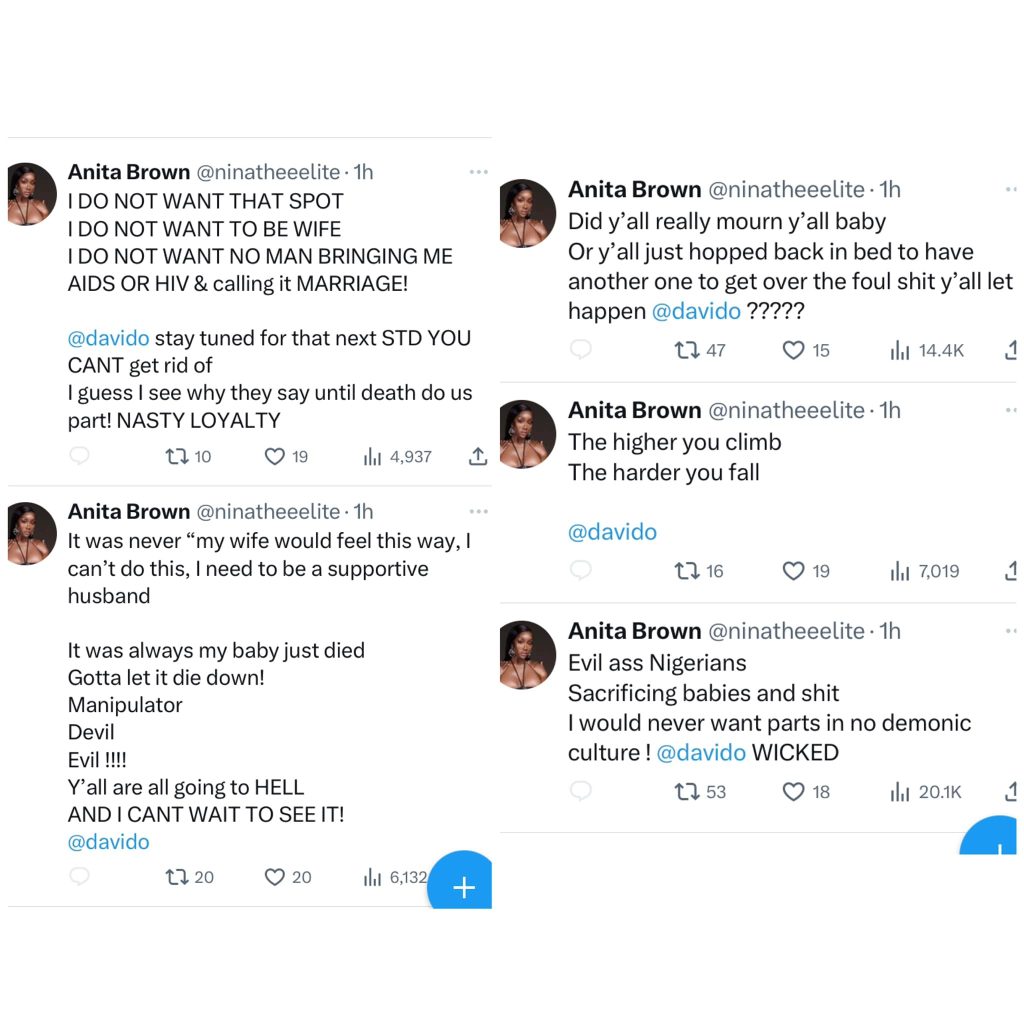Image resolution: width=1024 pixels, height=1024 pixels.
Task: Like the "It was never my wife" tweet
Action: click(277, 877)
